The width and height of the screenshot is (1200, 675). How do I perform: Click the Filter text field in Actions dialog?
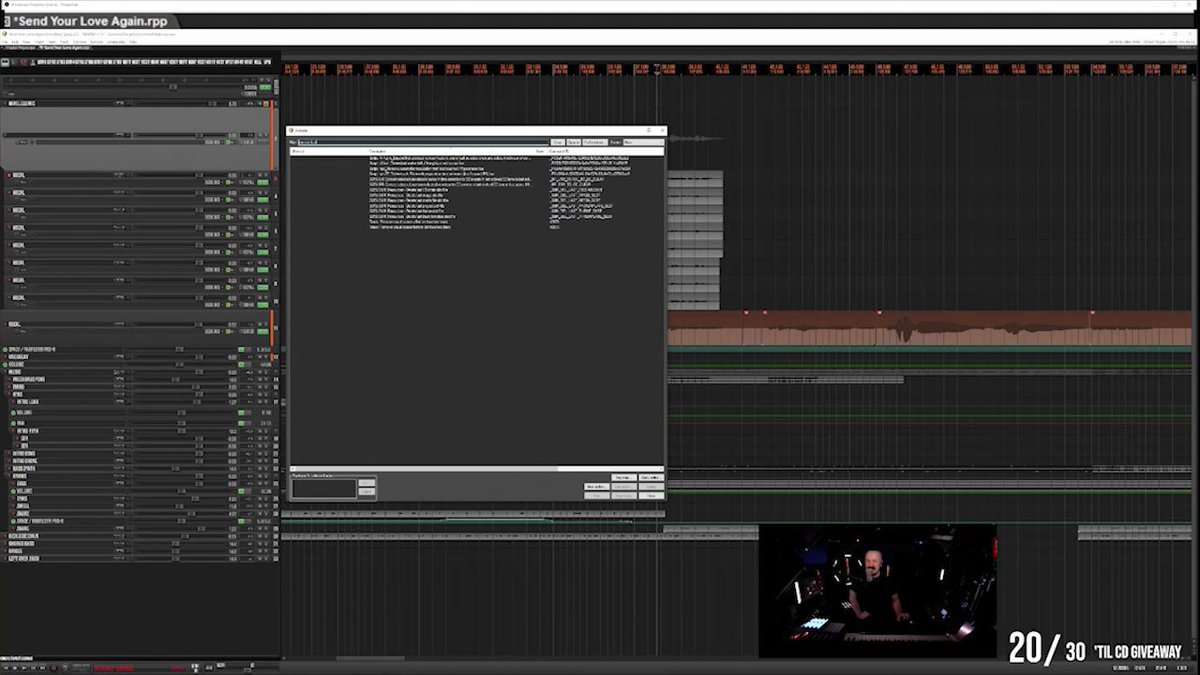point(423,142)
